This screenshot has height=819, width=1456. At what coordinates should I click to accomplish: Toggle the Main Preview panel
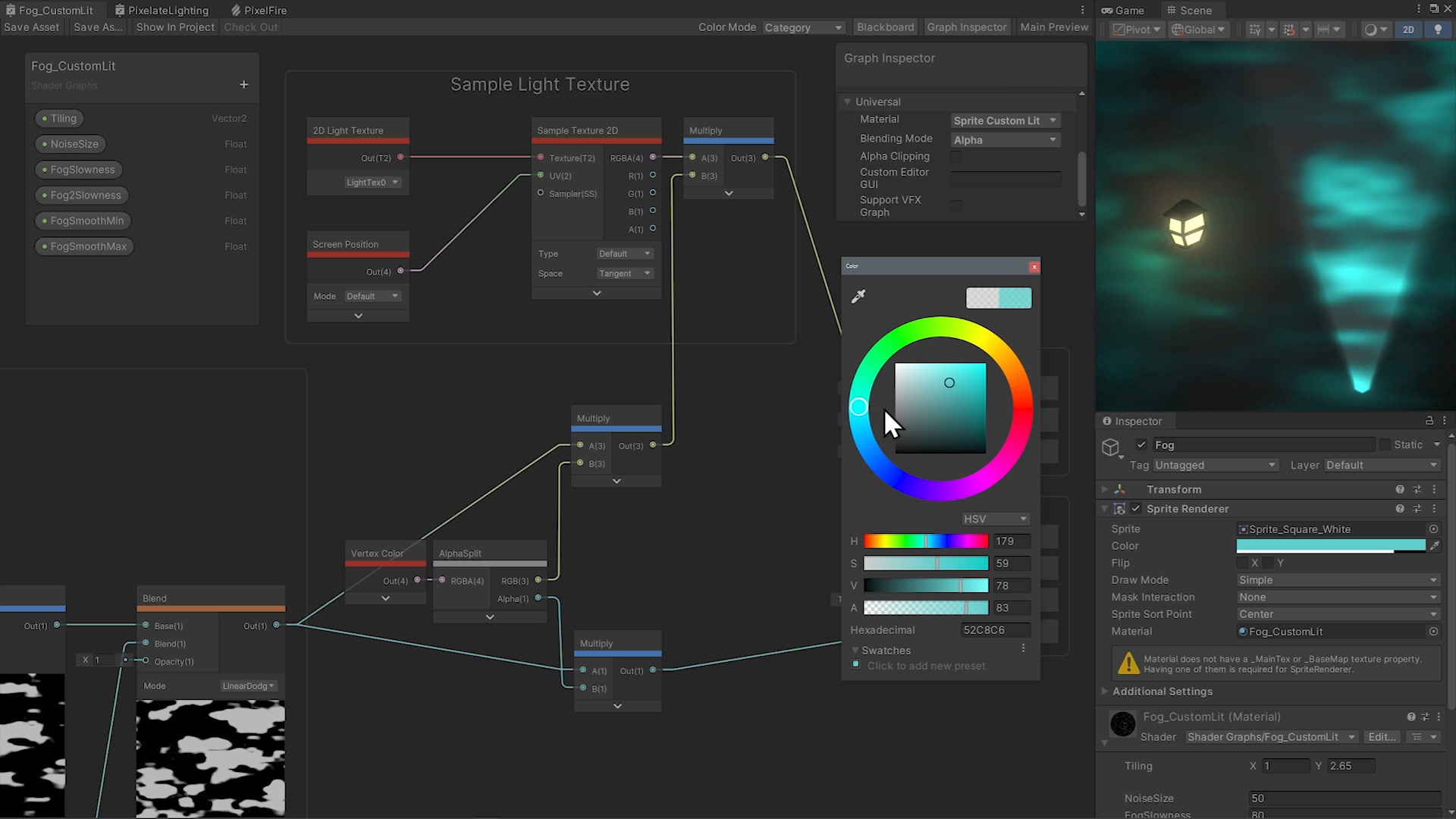pos(1054,27)
